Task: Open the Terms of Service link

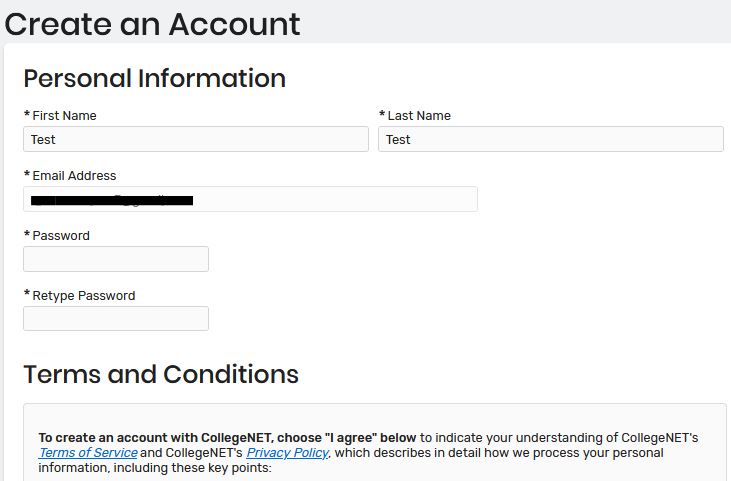Action: tap(88, 453)
